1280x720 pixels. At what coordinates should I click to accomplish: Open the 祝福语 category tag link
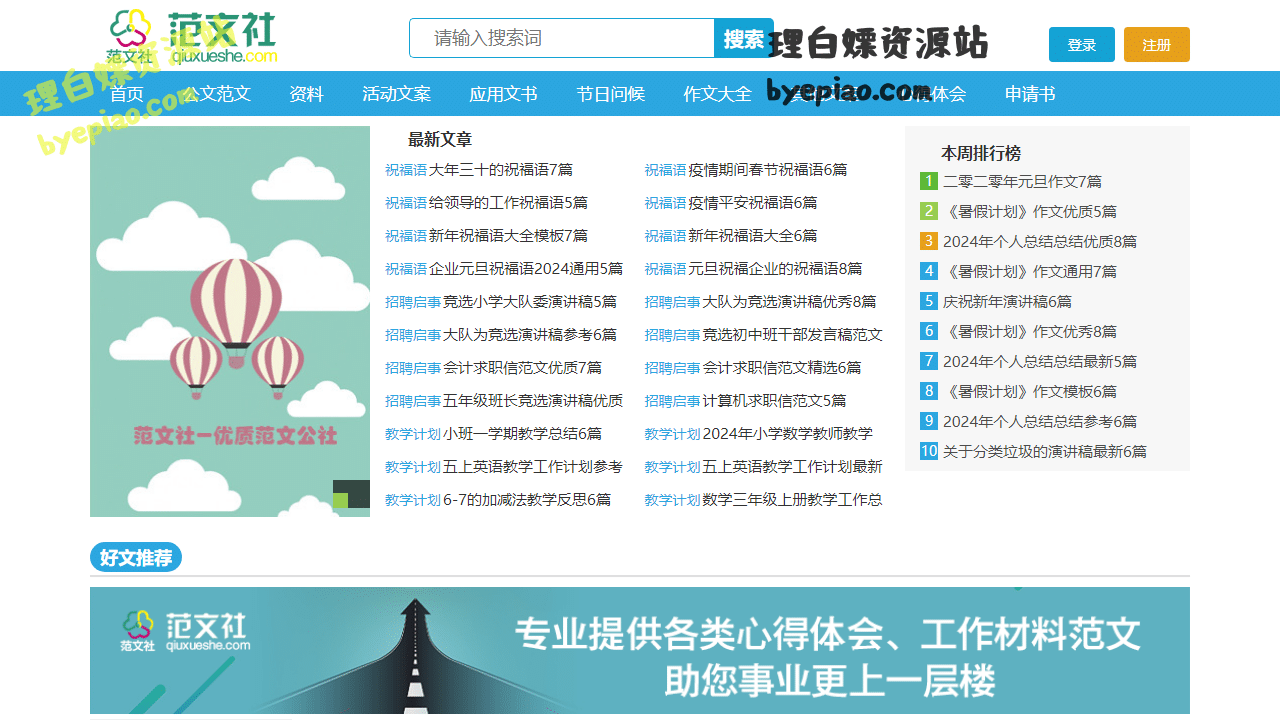click(x=404, y=169)
